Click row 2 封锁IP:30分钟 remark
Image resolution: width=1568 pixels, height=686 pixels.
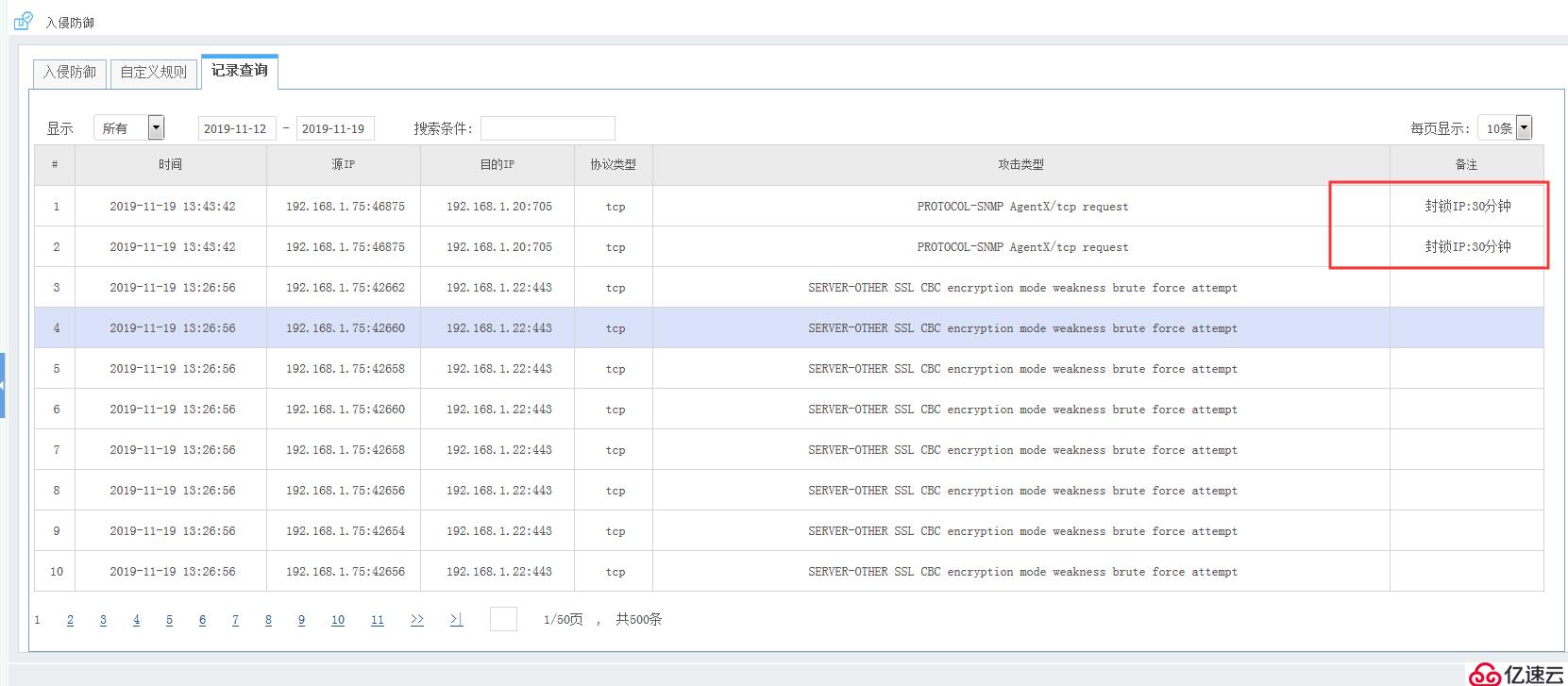1467,246
